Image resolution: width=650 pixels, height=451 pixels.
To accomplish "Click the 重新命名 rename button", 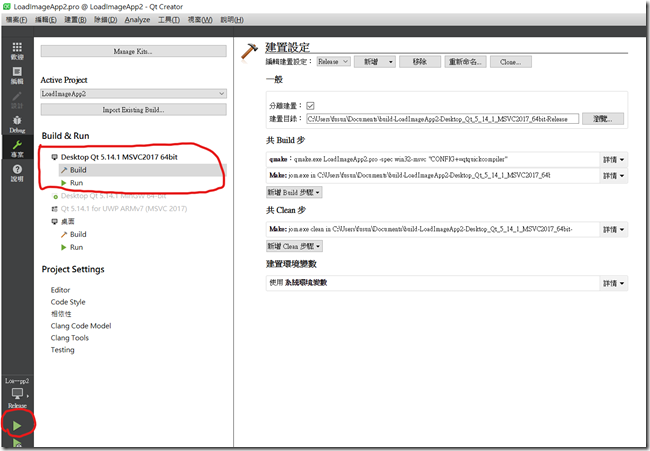I will pyautogui.click(x=465, y=62).
